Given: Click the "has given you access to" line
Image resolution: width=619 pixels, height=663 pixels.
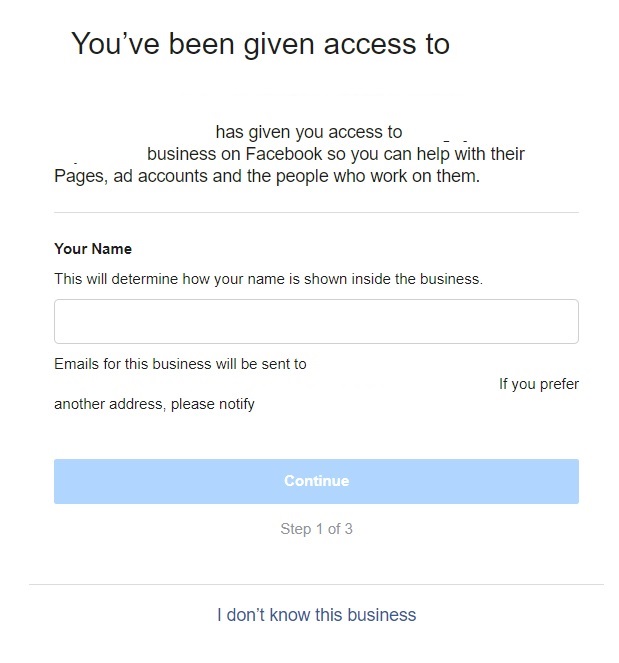Looking at the screenshot, I should coord(309,132).
